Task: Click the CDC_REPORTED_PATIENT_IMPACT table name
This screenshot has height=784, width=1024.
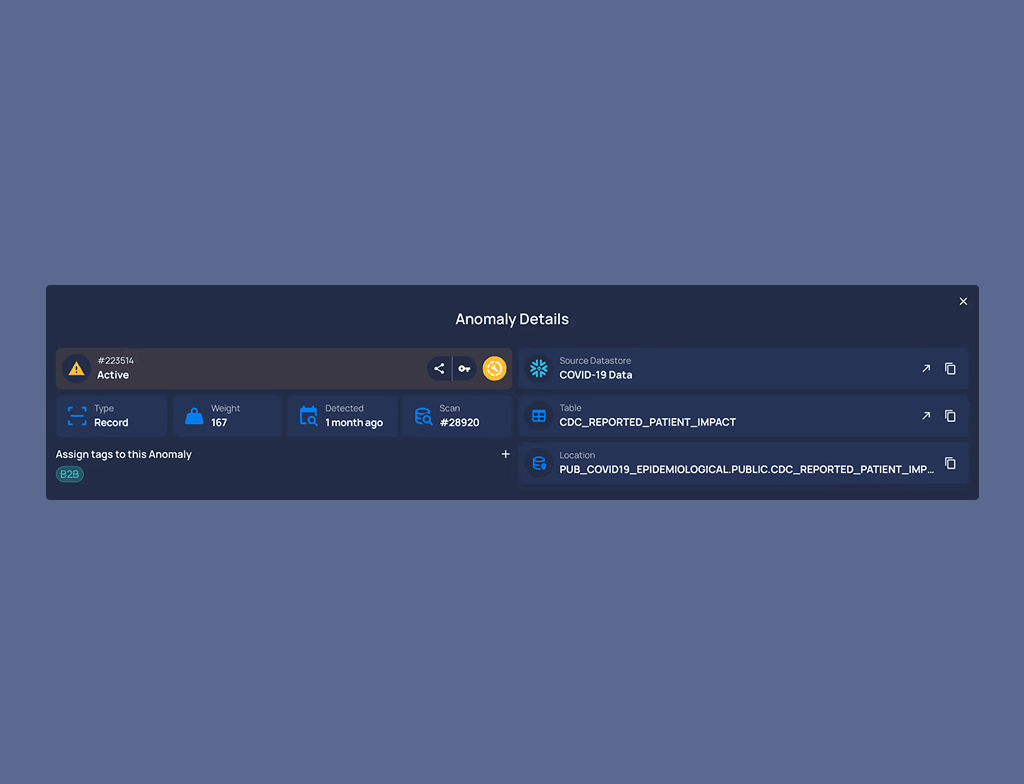Action: click(x=647, y=423)
